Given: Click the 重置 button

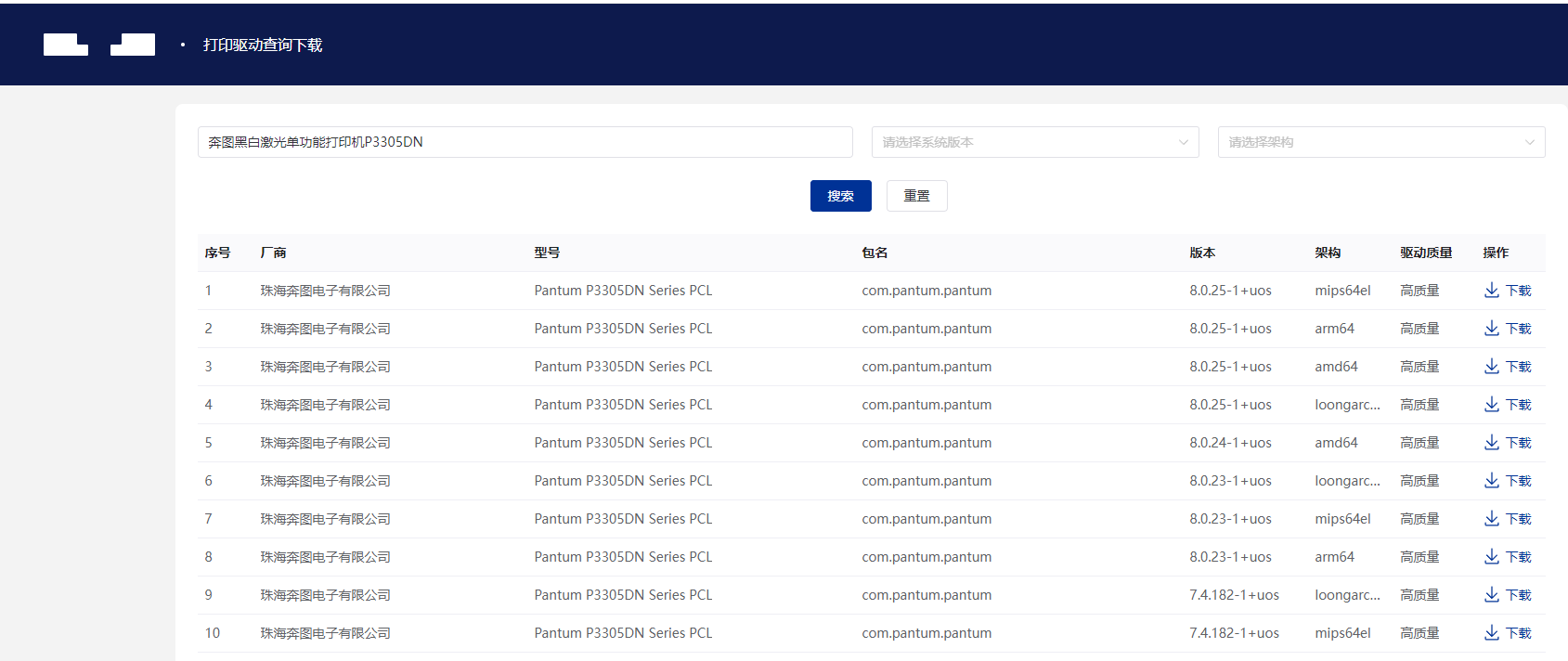Looking at the screenshot, I should tap(917, 196).
